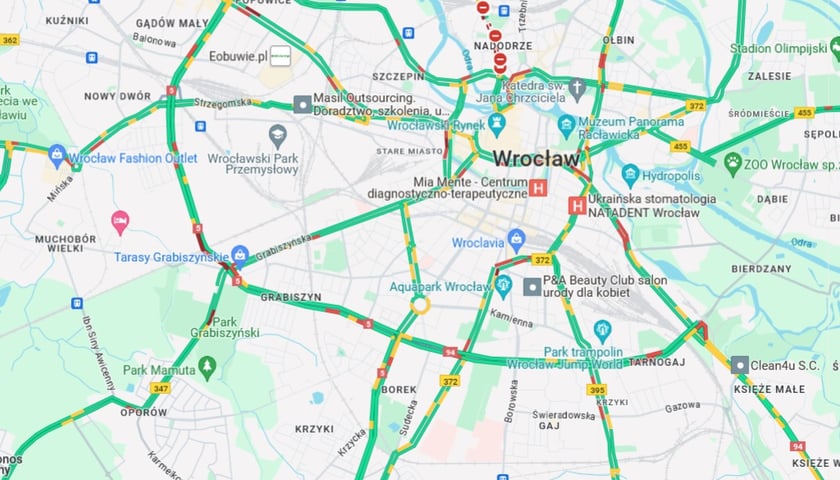This screenshot has height=480, width=840.
Task: Click the pink hotel bed pin
Action: 120,222
